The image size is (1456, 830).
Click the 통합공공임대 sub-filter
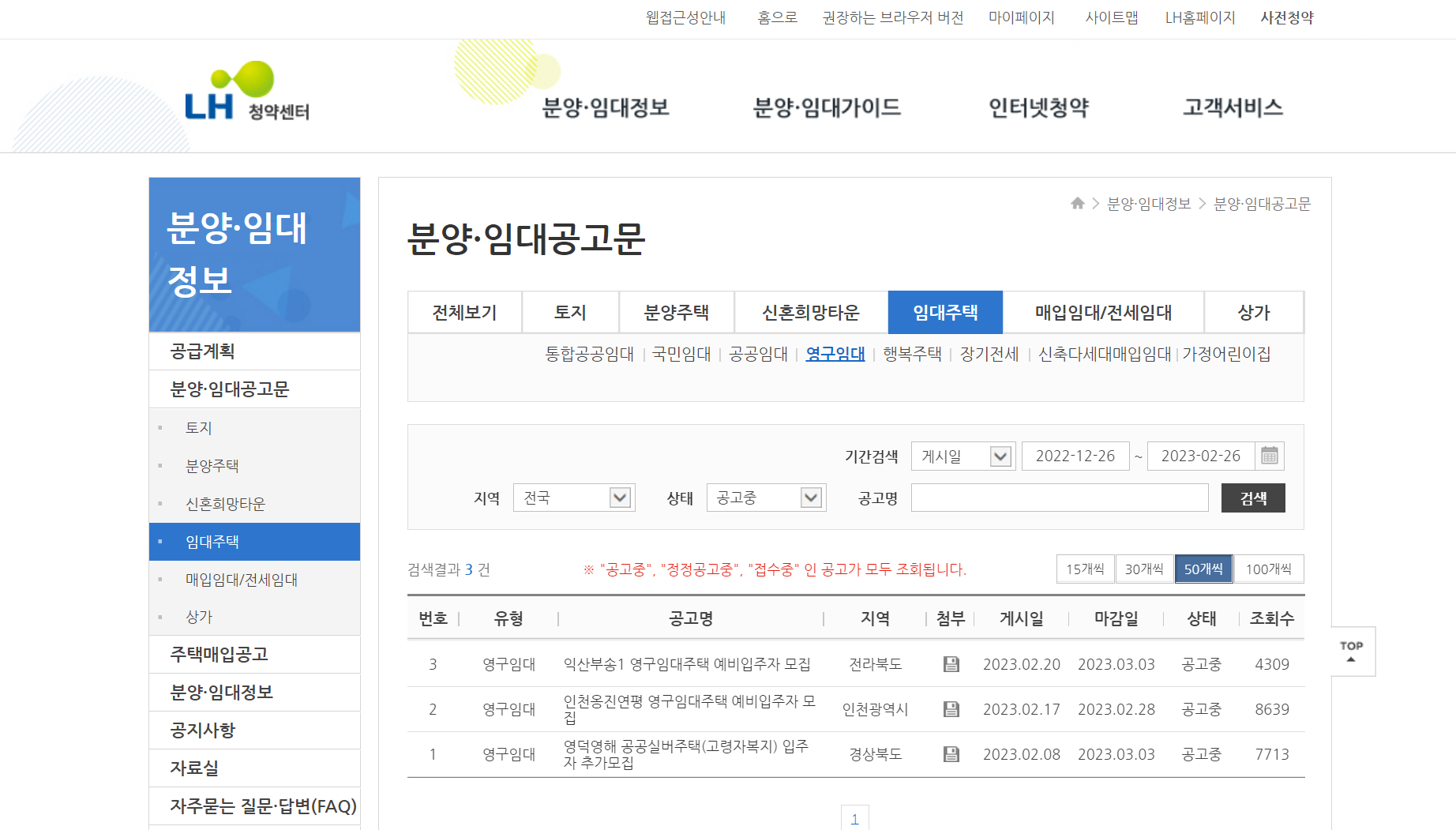(x=590, y=354)
